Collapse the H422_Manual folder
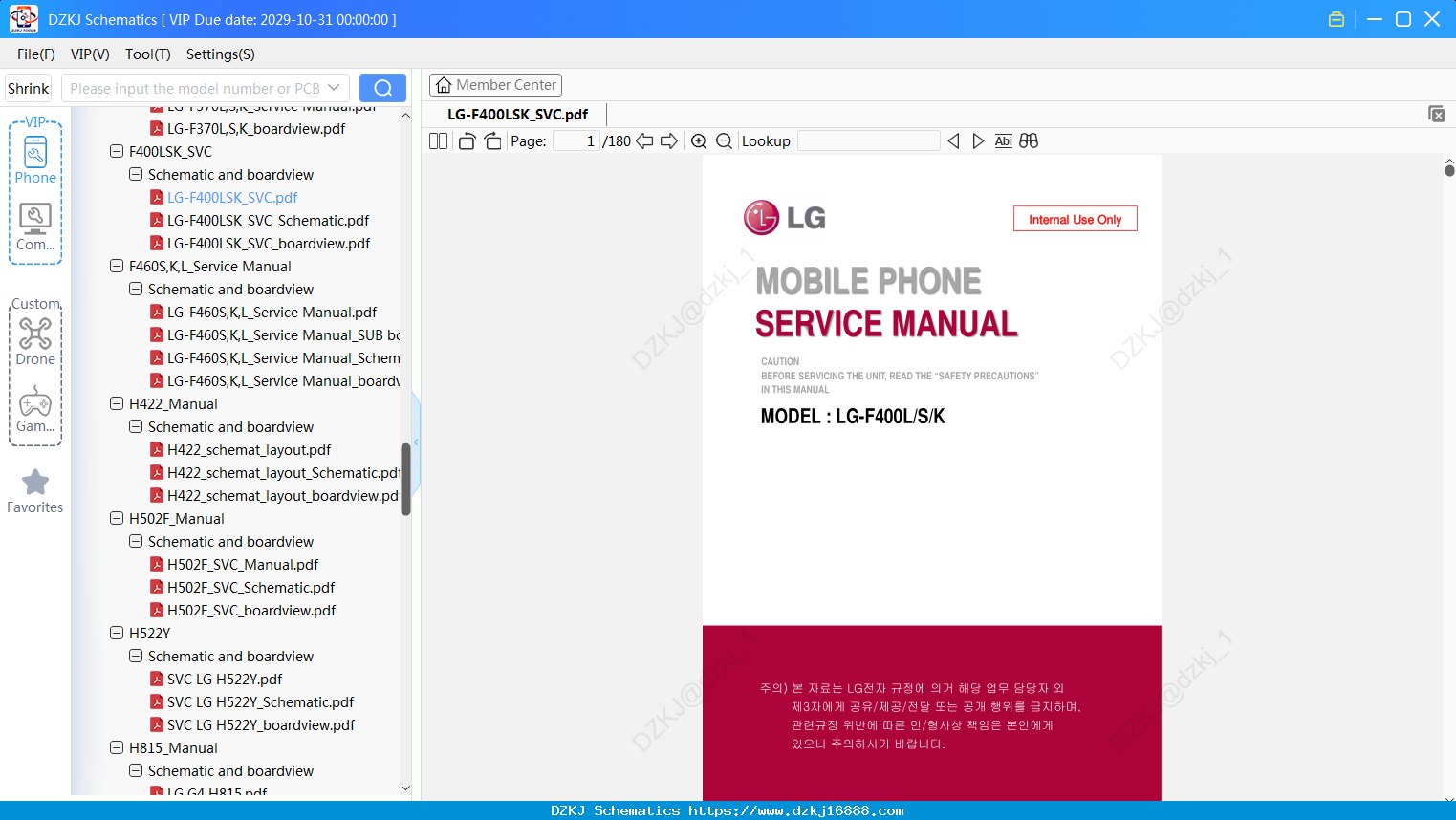Screen dimensions: 1456x820 coord(117,403)
